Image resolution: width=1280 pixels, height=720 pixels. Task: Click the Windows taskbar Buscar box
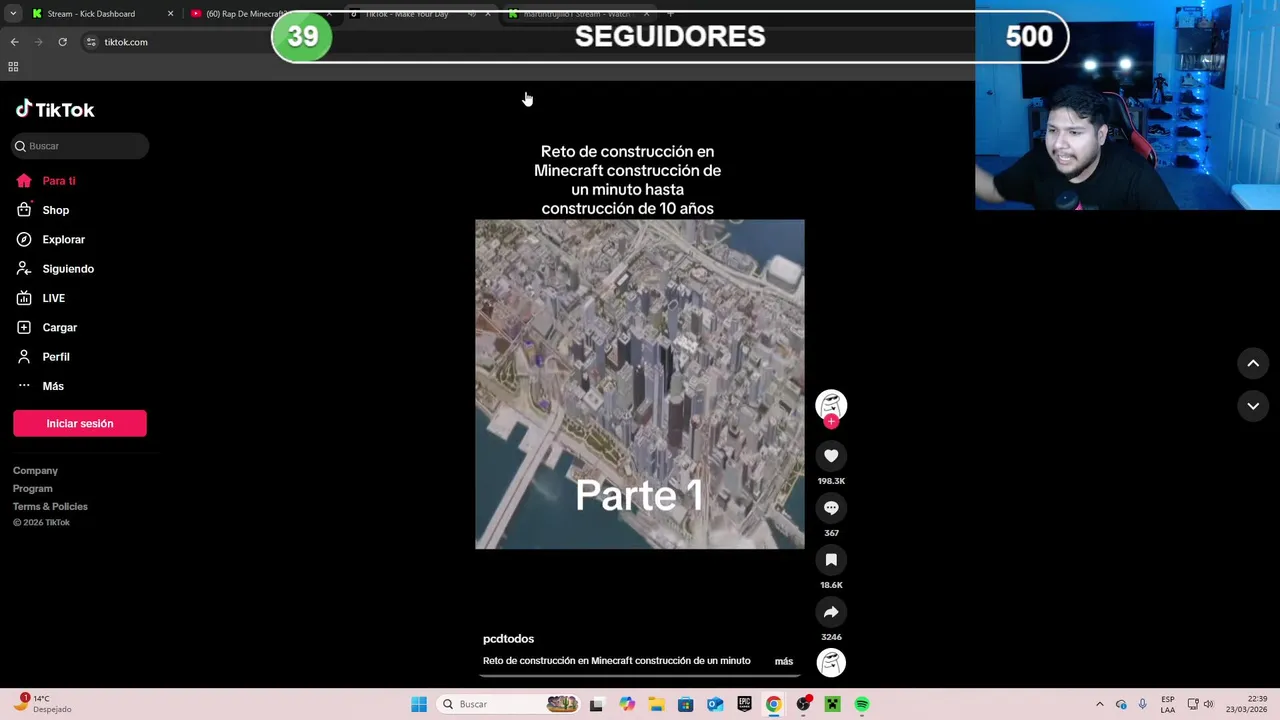(x=510, y=704)
